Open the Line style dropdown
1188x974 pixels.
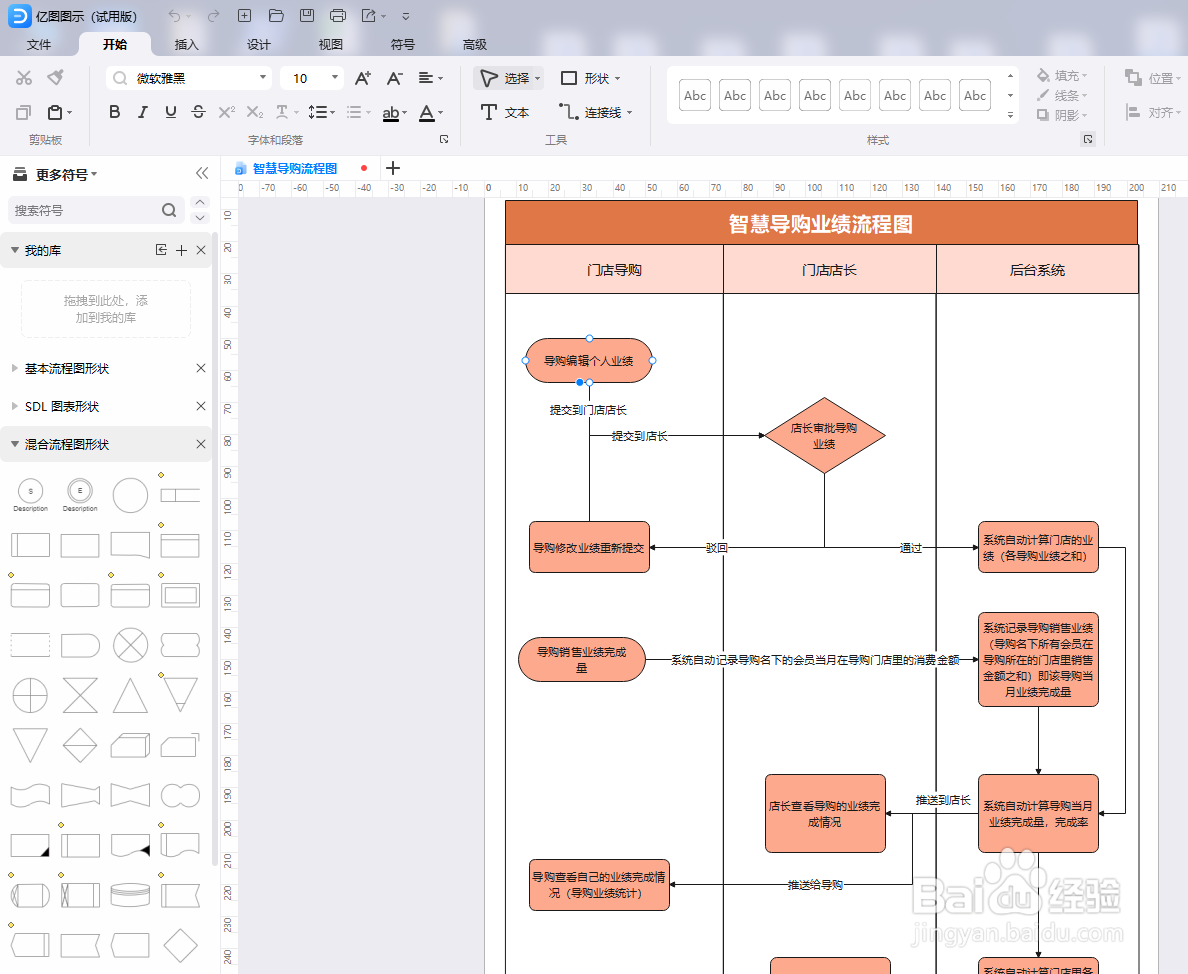point(1062,95)
